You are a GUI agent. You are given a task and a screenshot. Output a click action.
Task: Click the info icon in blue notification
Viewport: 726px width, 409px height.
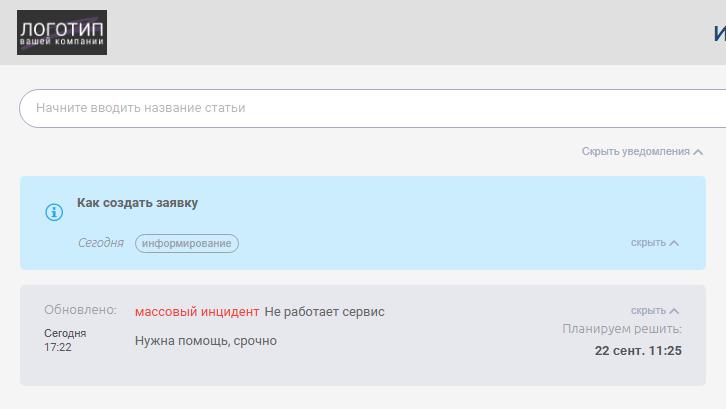(54, 212)
